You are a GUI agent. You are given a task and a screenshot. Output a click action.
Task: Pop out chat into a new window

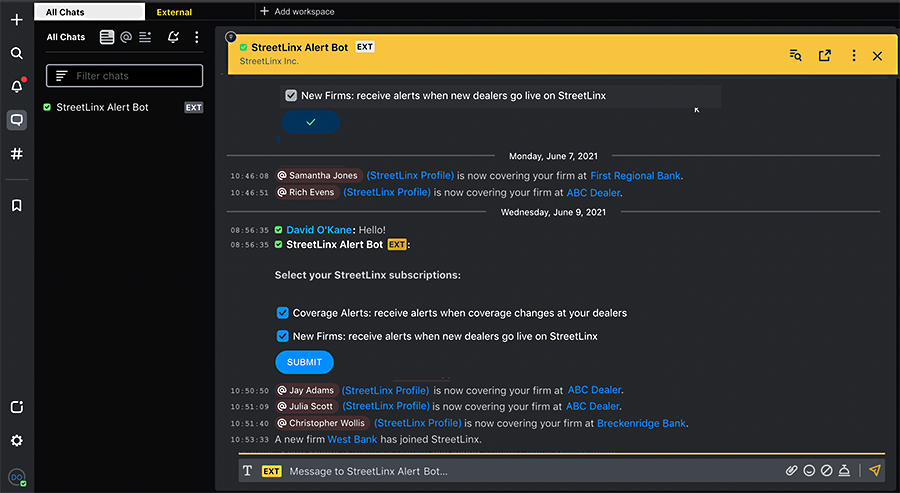coord(825,56)
